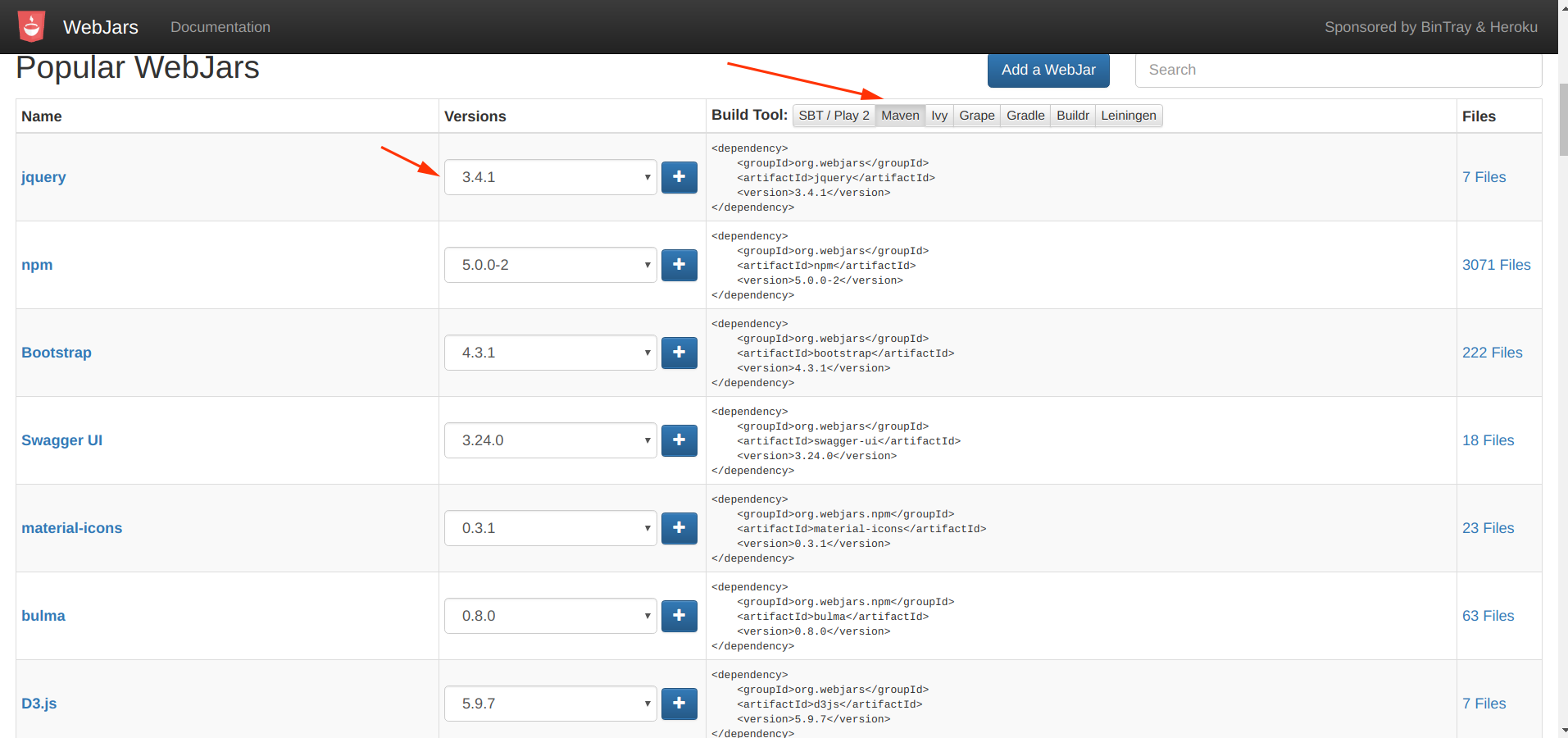Open the bulma version dropdown showing 0.8.0
Image resolution: width=1568 pixels, height=738 pixels.
pyautogui.click(x=551, y=616)
